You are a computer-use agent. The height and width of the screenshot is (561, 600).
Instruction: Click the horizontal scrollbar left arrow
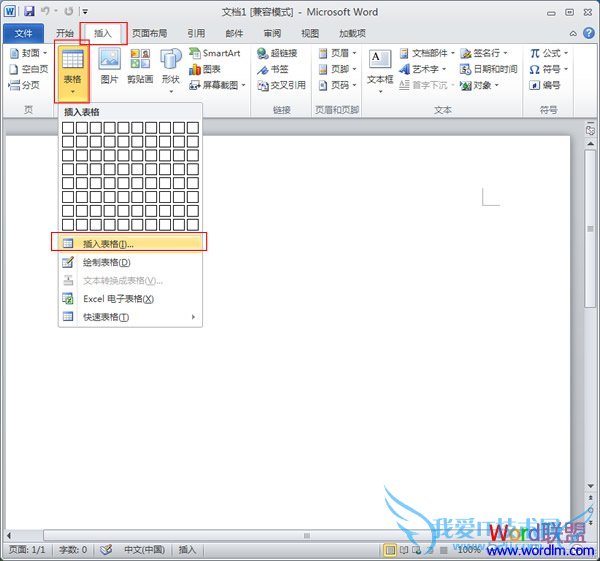click(x=9, y=535)
